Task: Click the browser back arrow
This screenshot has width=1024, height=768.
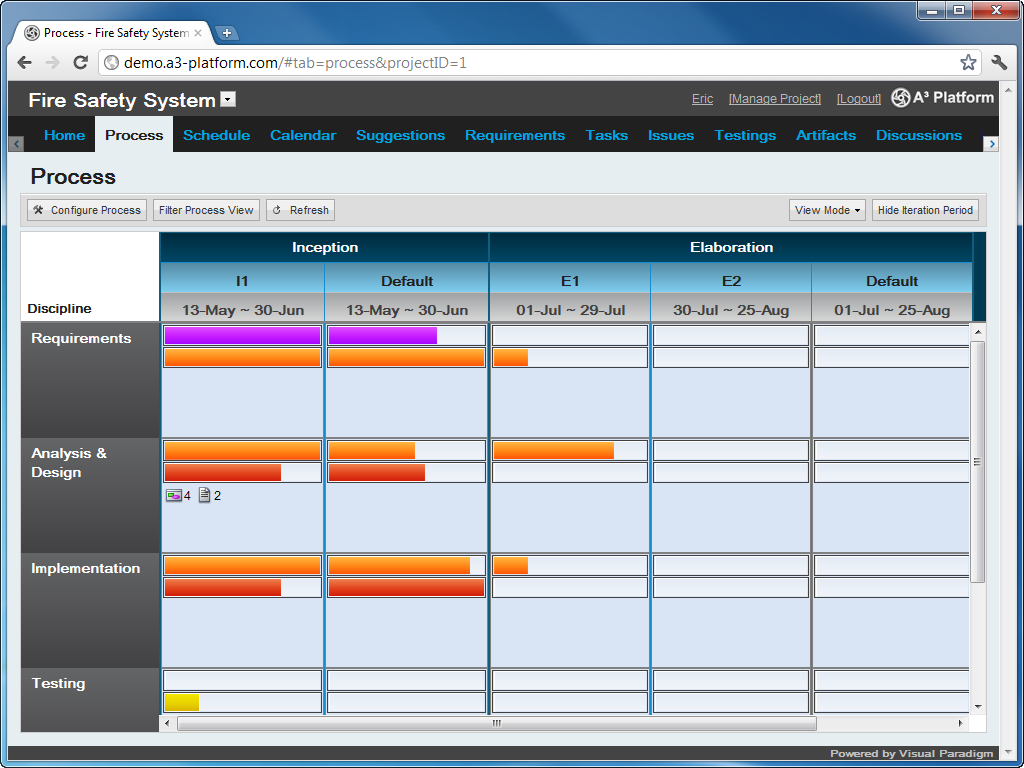Action: click(x=25, y=63)
